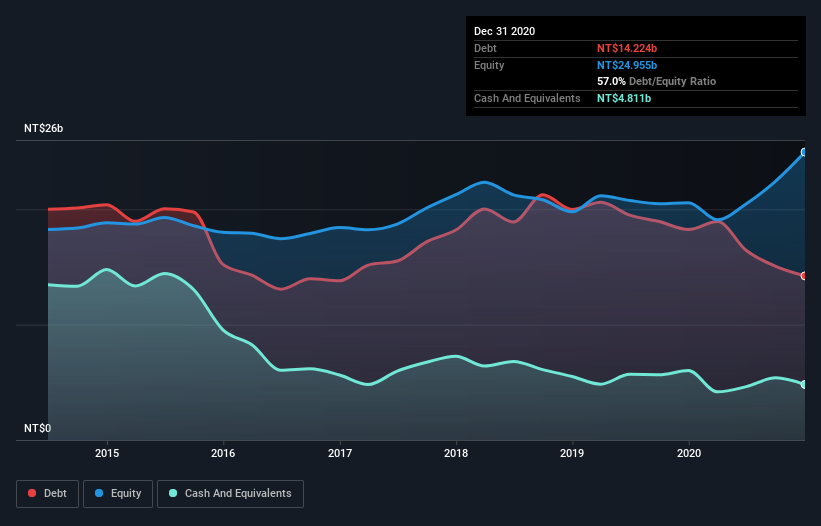Select the 2015 x-axis label

[x=107, y=453]
